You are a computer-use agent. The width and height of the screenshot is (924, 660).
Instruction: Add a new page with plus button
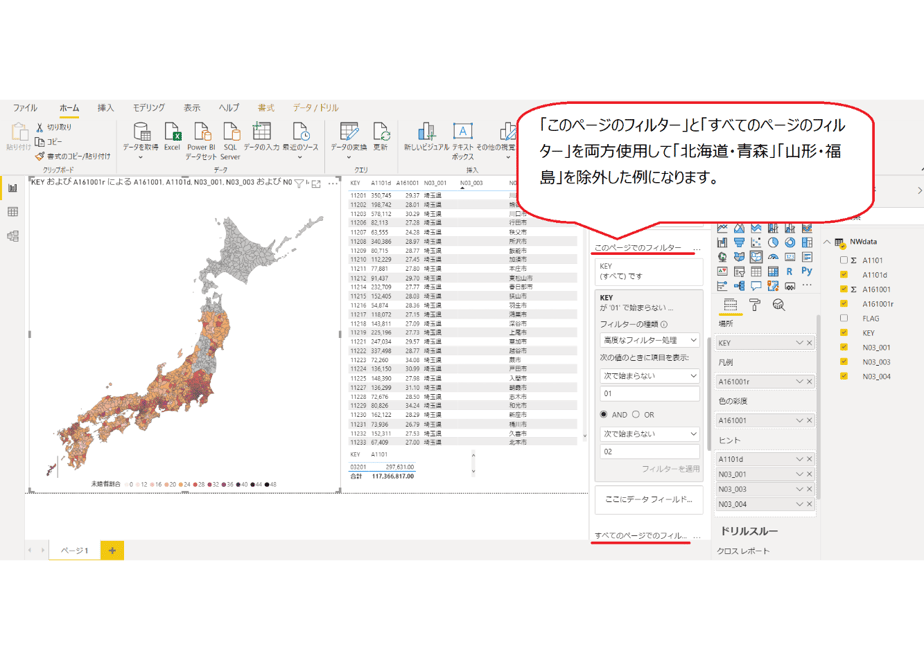click(x=112, y=550)
